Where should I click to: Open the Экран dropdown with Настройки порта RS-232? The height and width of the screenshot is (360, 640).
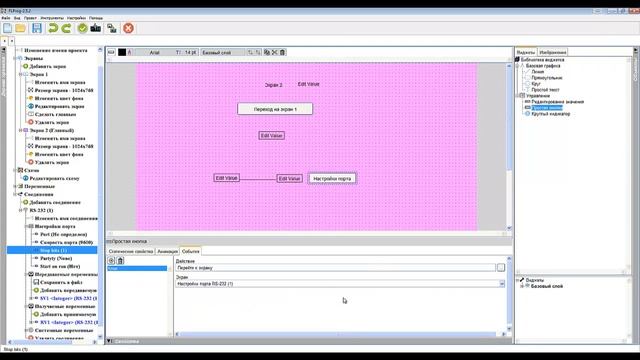click(x=340, y=284)
